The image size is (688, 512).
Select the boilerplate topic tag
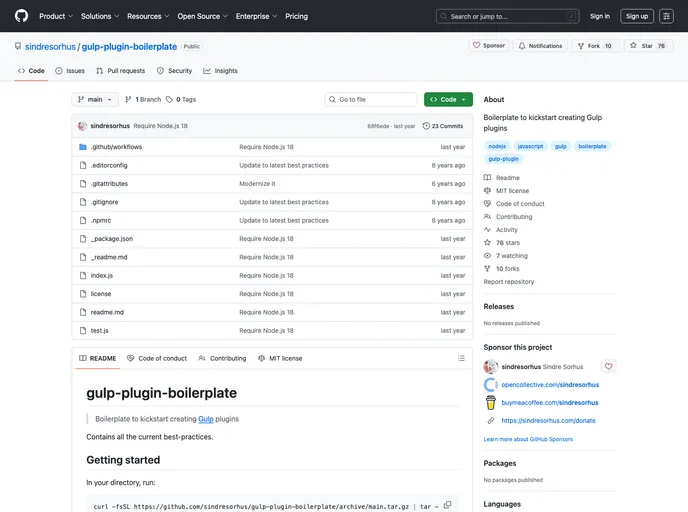pos(592,146)
